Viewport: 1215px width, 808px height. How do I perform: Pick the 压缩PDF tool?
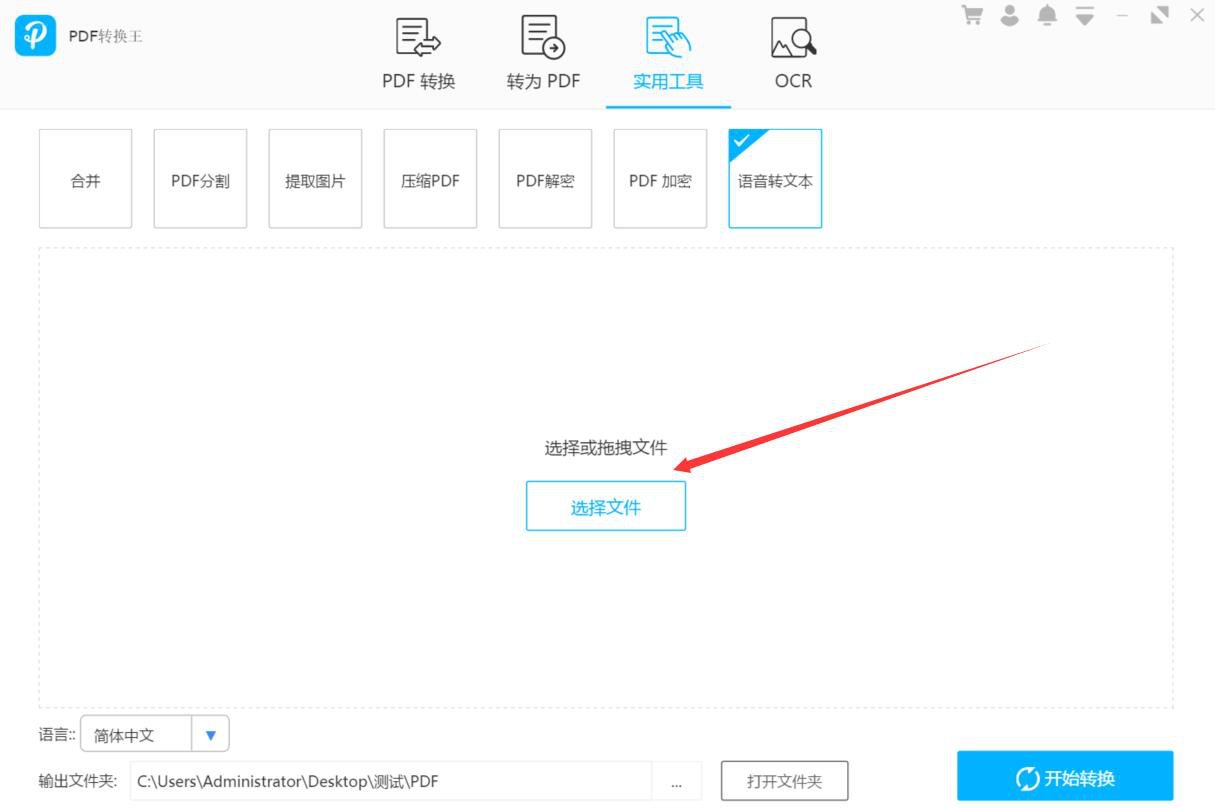coord(430,178)
